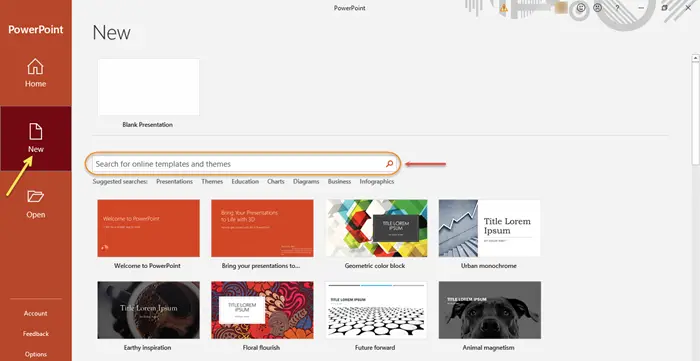Open Bring your presentations to life template
The image size is (700, 361).
pyautogui.click(x=262, y=228)
